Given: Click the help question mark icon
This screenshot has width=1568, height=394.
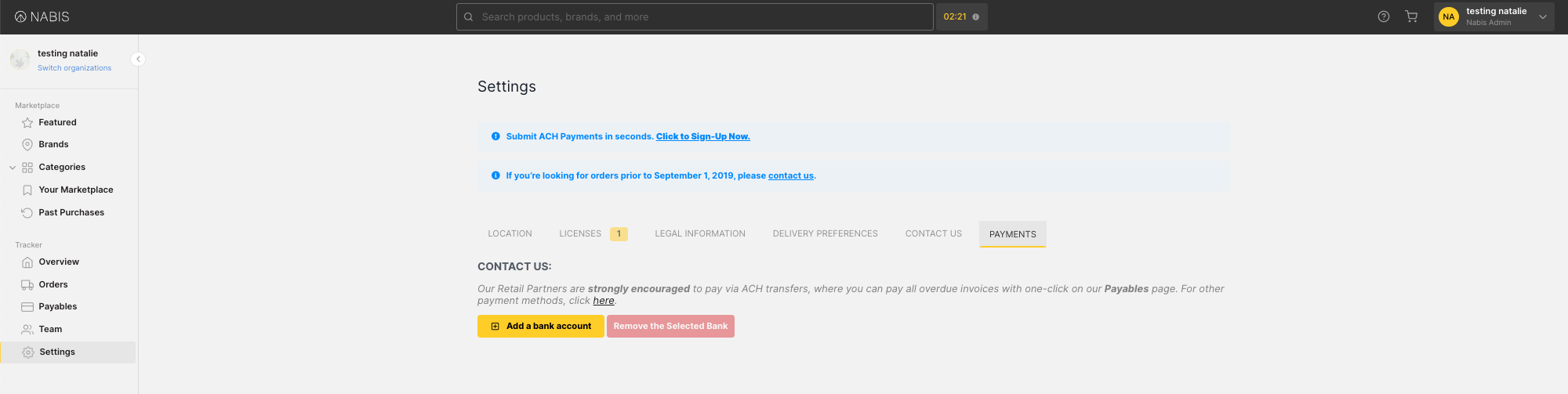Looking at the screenshot, I should coord(1384,16).
